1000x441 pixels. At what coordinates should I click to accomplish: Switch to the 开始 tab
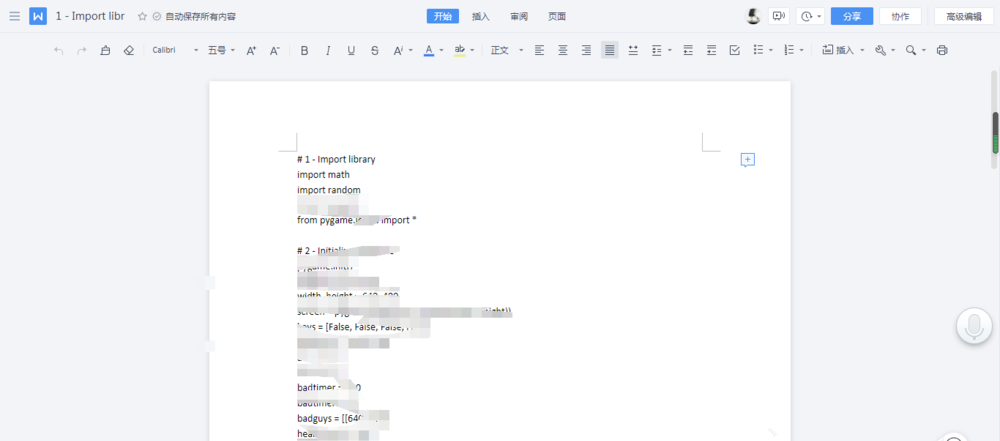click(443, 17)
